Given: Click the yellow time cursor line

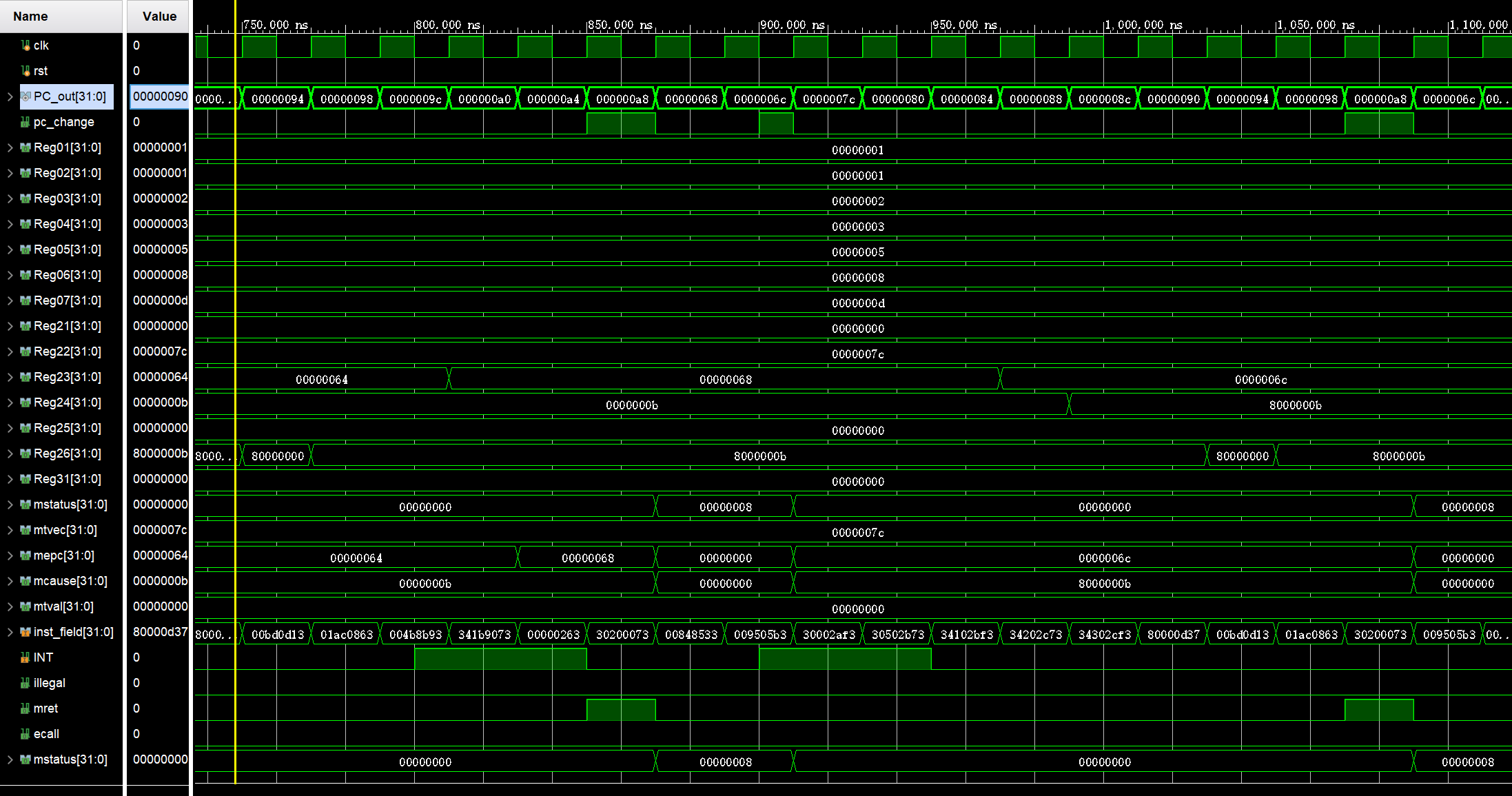Looking at the screenshot, I should [x=235, y=414].
